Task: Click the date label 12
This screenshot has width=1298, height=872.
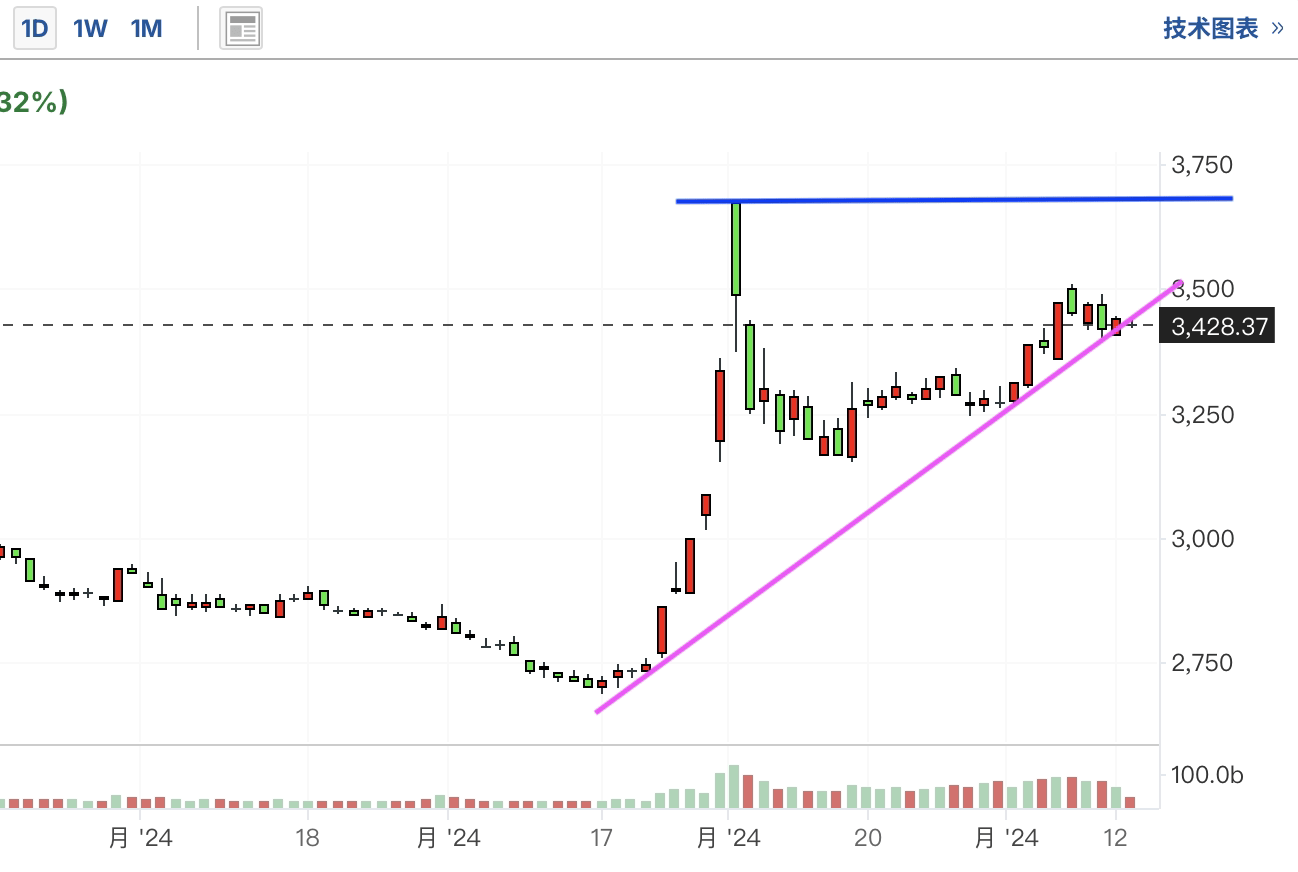Action: pos(1116,837)
